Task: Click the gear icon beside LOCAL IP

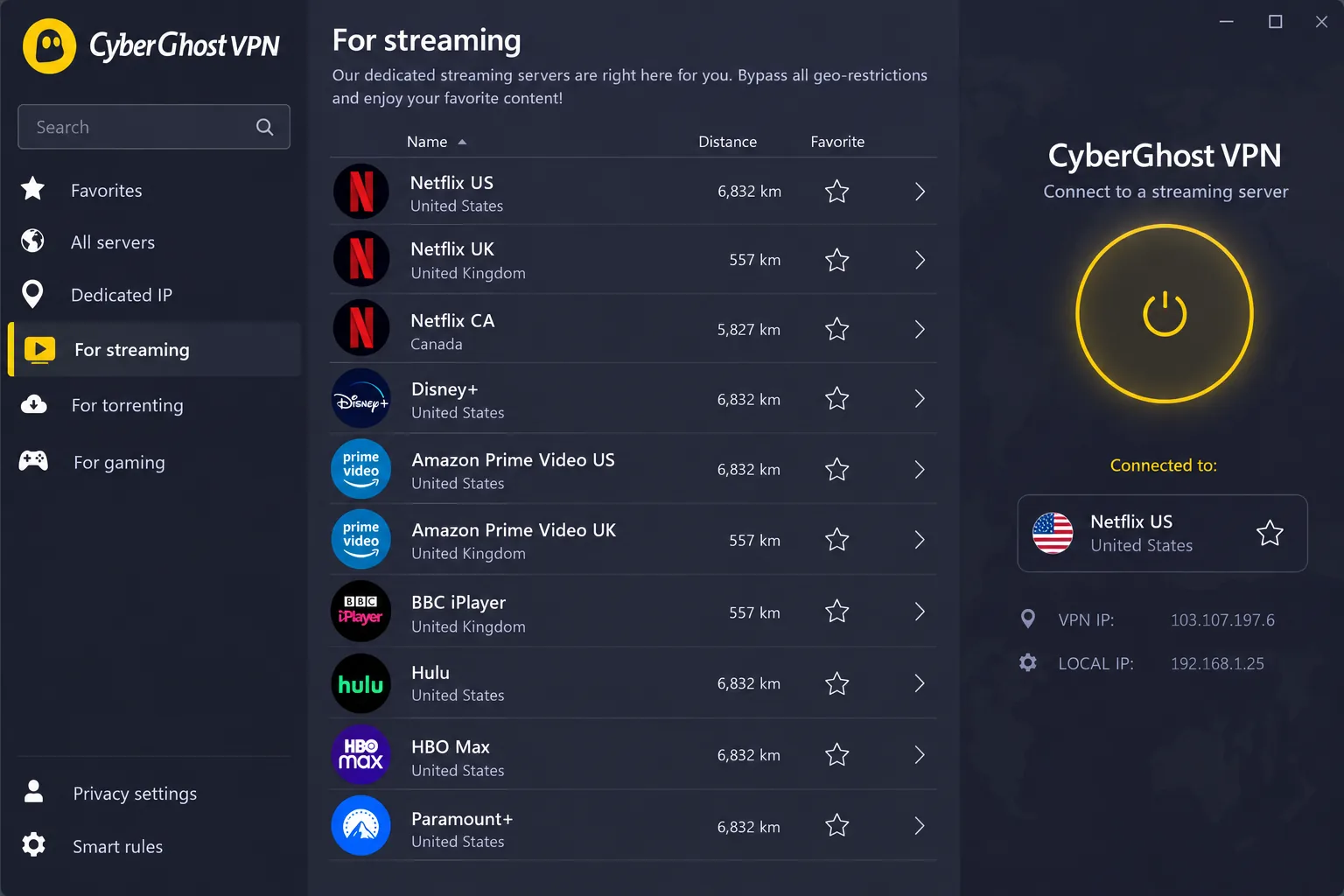Action: 1028,662
